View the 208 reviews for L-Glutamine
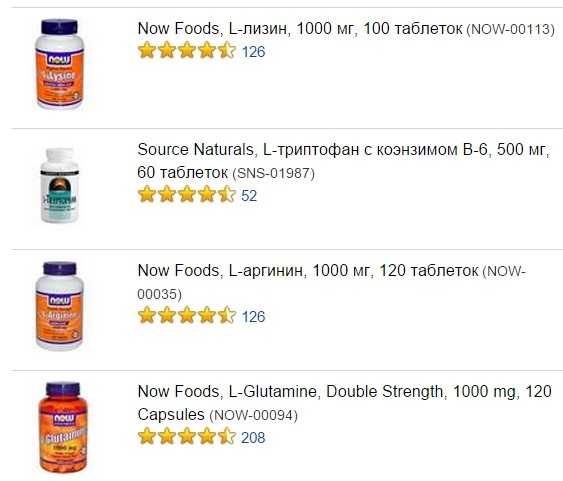This screenshot has height=481, width=563. 253,438
